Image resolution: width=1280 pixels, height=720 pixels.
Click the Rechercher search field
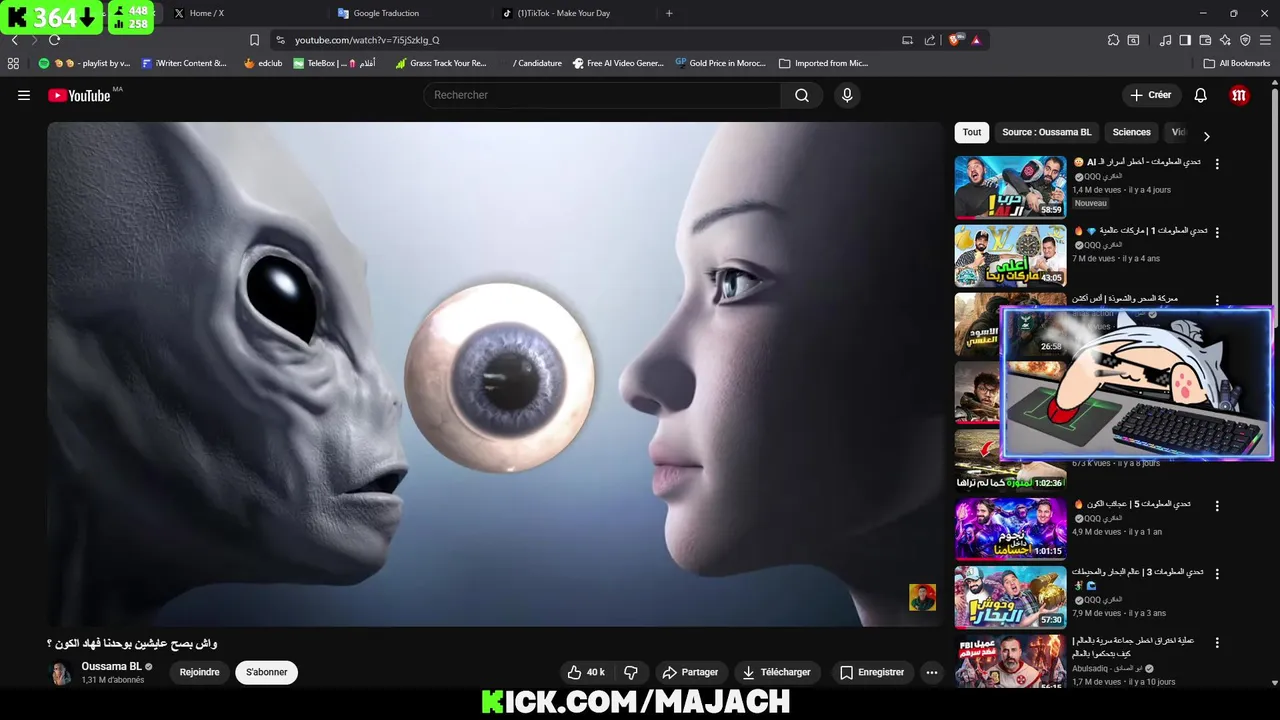click(602, 95)
